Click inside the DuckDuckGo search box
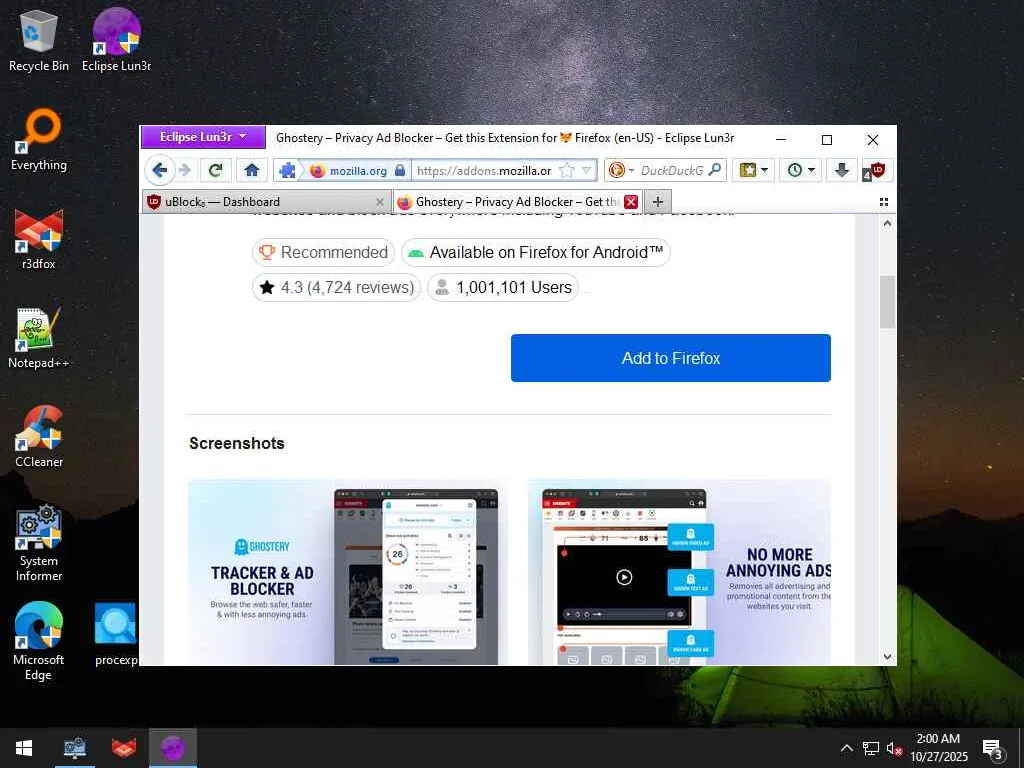The height and width of the screenshot is (768, 1024). coord(671,170)
